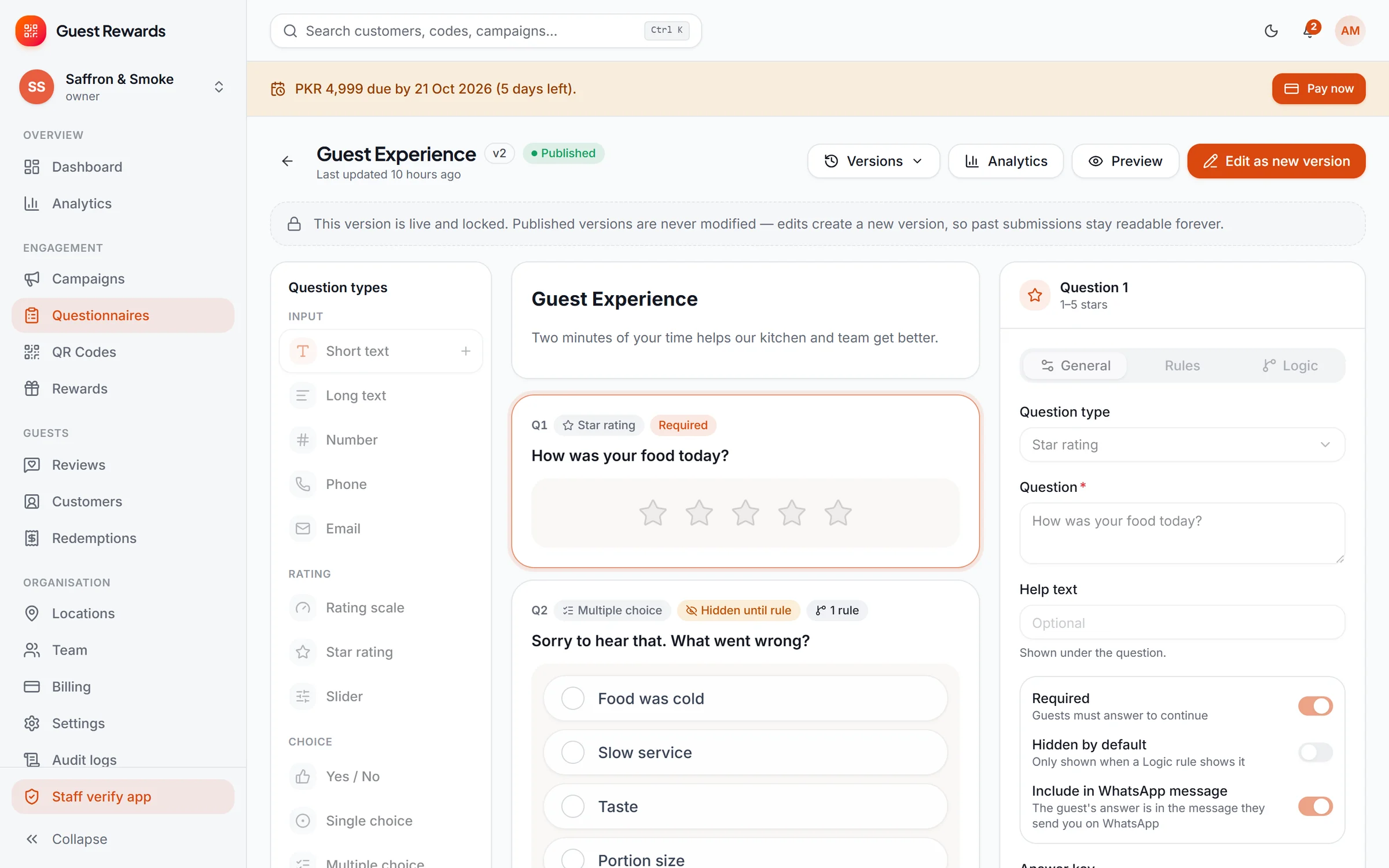Viewport: 1389px width, 868px height.
Task: Open the Staff verify app link
Action: click(123, 797)
